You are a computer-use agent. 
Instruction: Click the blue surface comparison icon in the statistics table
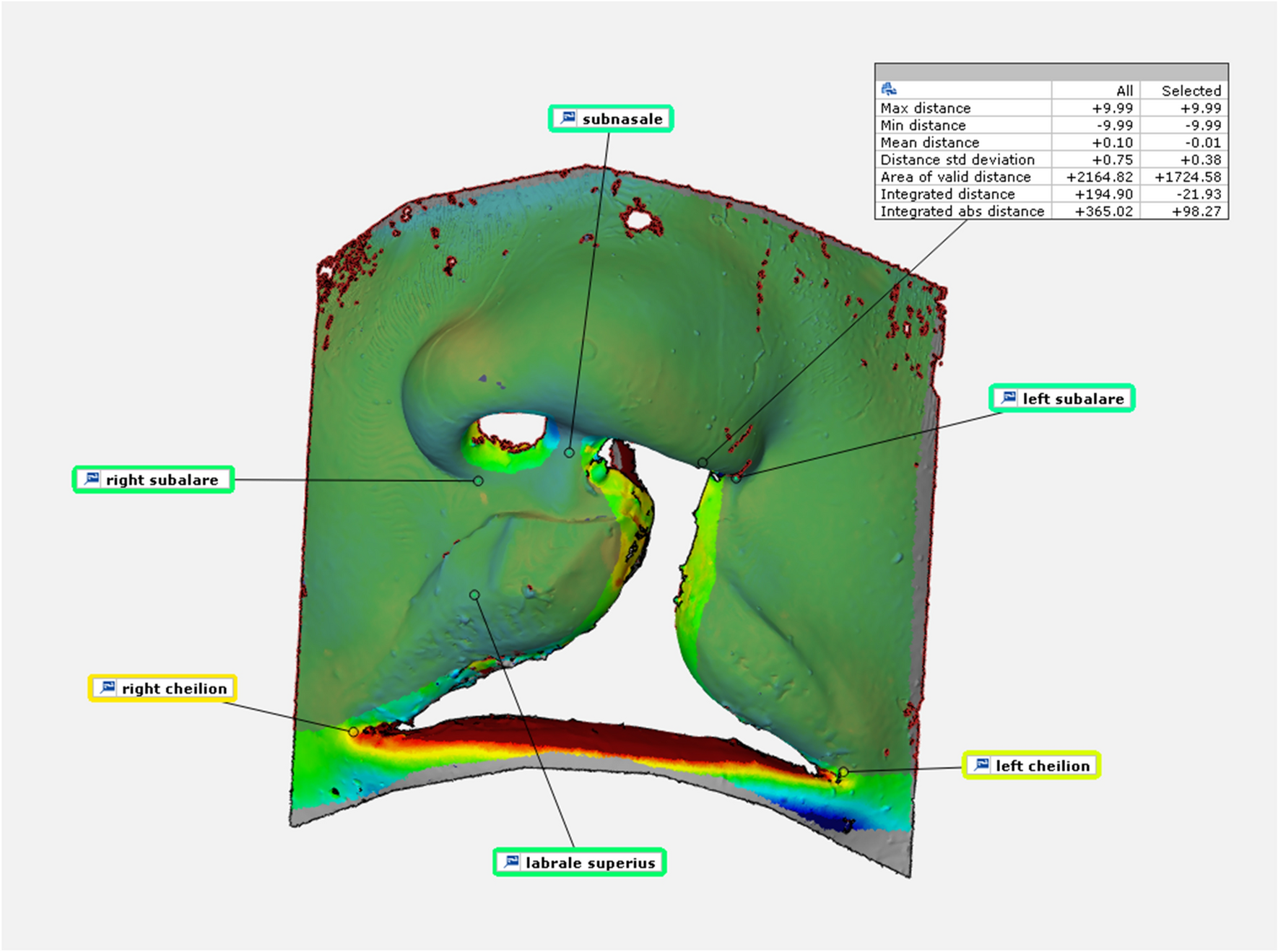pos(887,87)
